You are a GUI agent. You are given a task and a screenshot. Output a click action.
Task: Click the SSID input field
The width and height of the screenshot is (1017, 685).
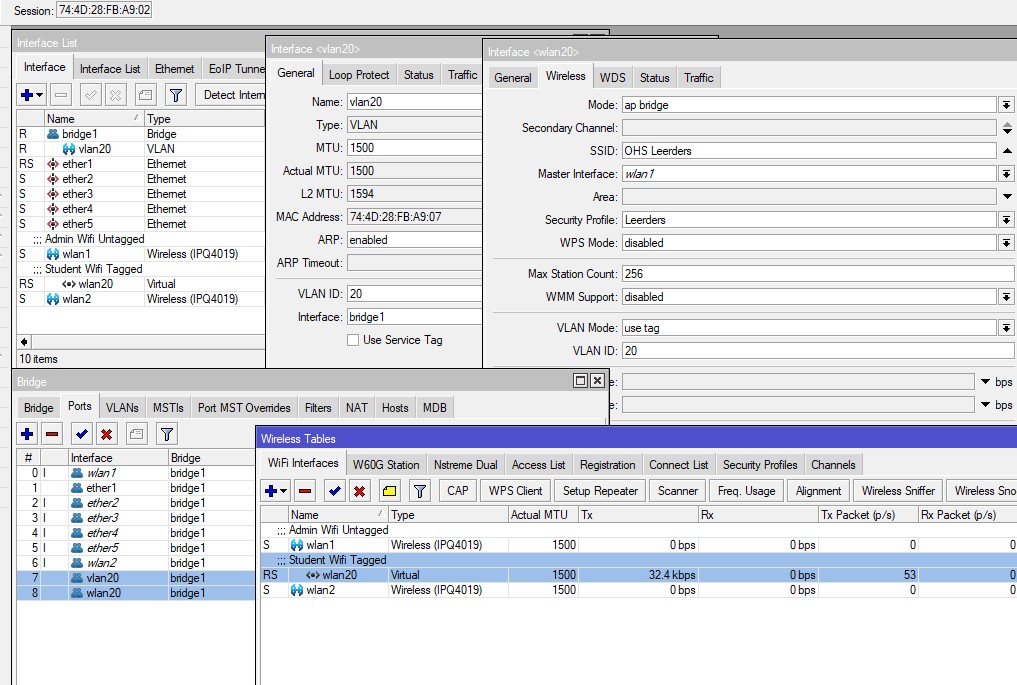pyautogui.click(x=808, y=151)
